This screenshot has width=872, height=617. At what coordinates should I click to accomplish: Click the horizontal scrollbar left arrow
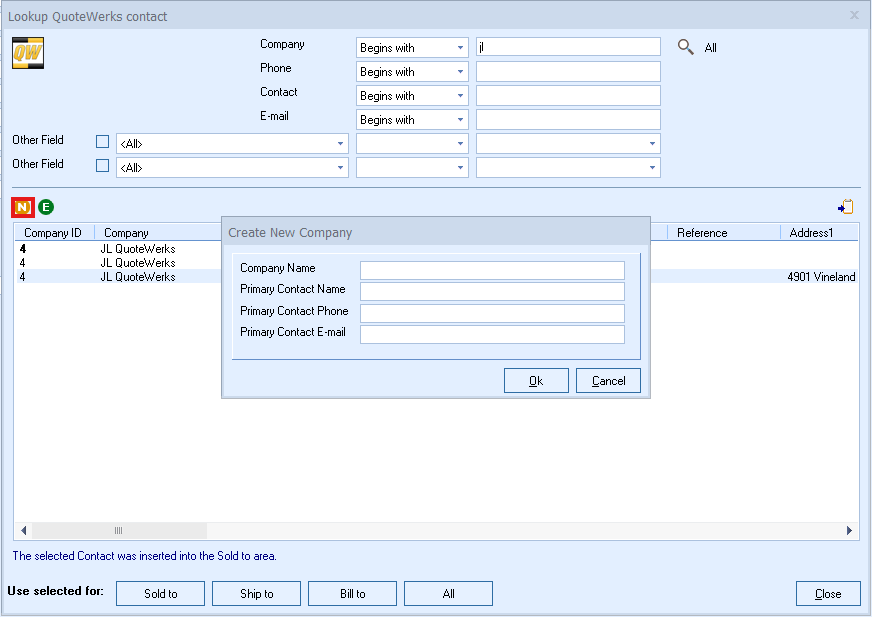(x=23, y=530)
